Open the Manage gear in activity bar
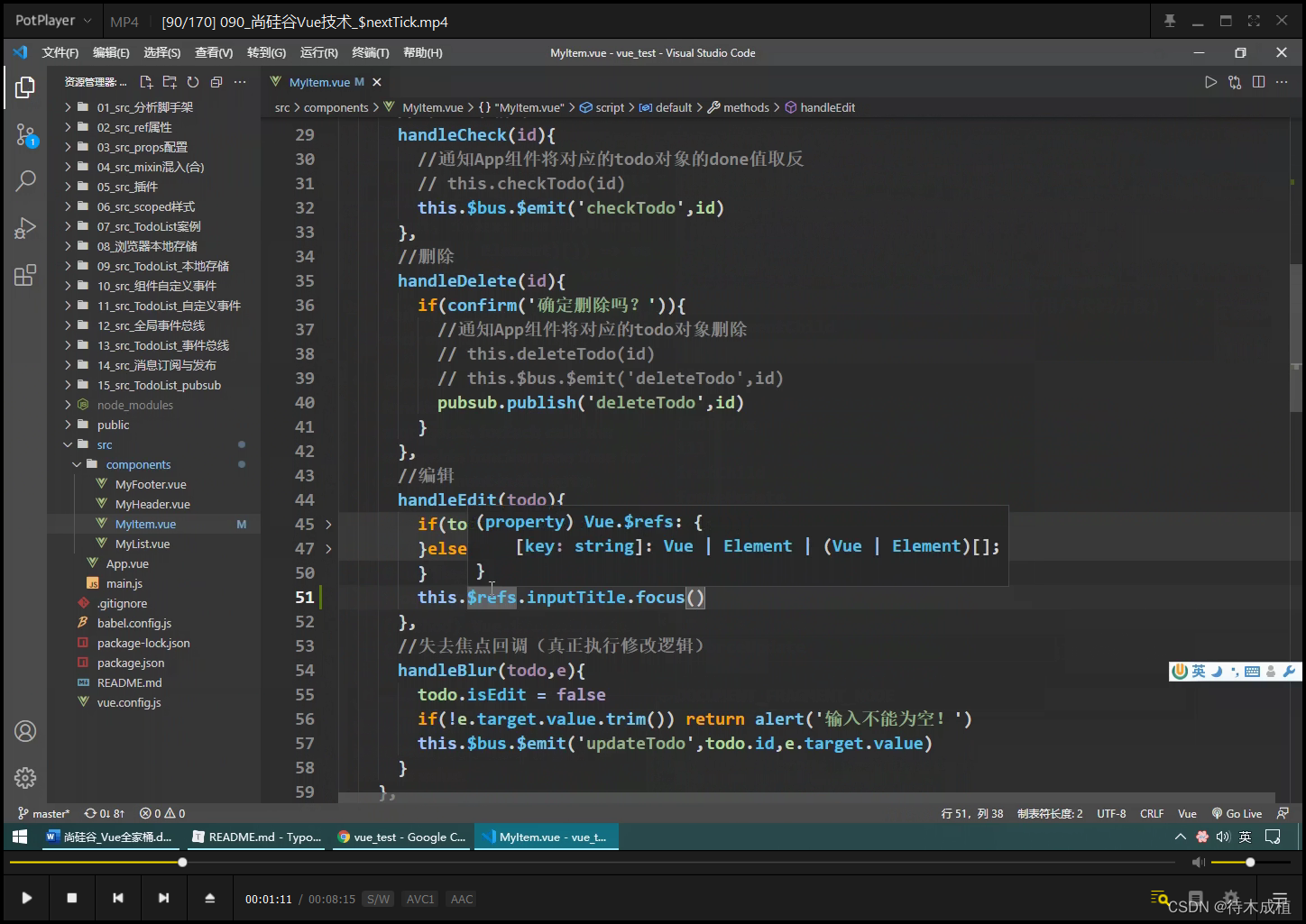1306x924 pixels. (25, 778)
